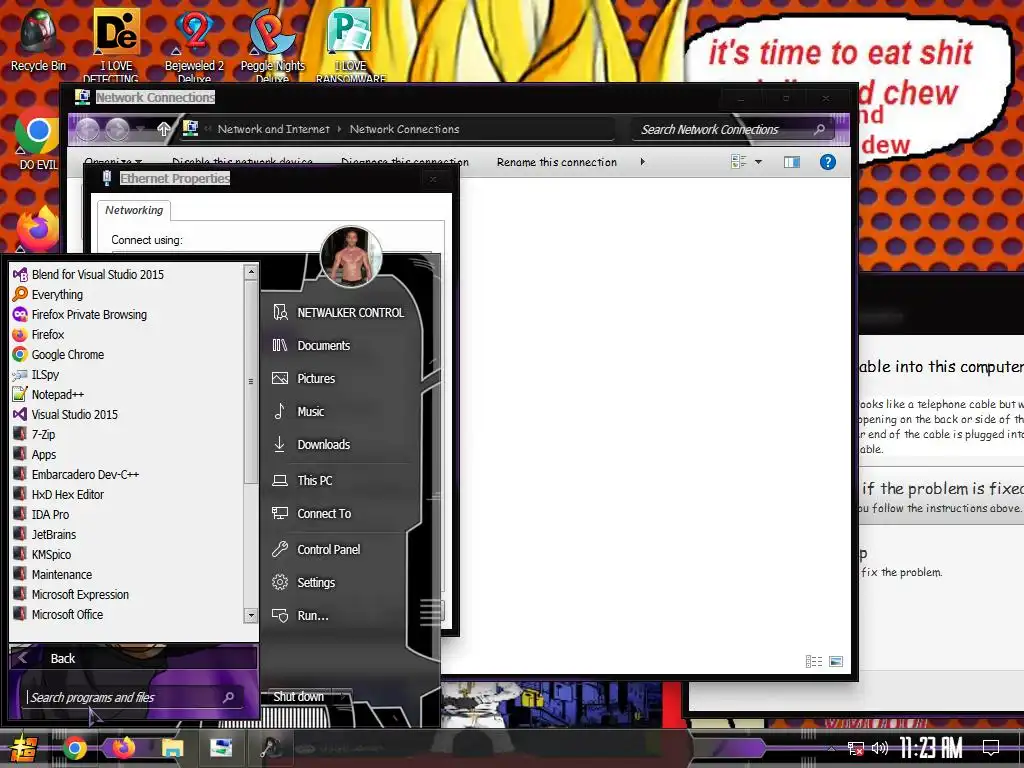Switch to details view icon in Network Connections
Viewport: 1024px width, 768px height.
[x=814, y=662]
